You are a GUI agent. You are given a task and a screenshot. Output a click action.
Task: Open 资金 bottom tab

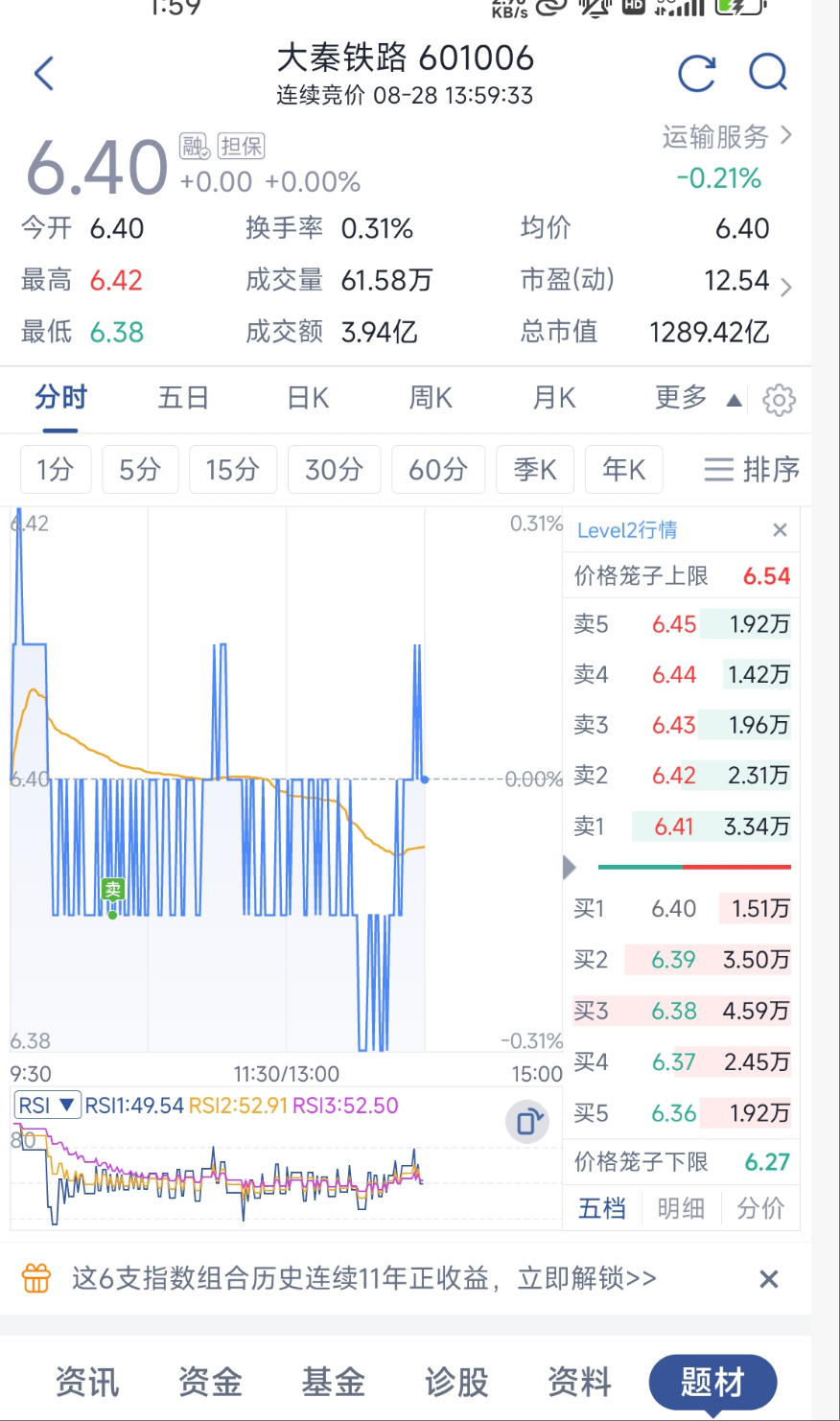point(210,1382)
